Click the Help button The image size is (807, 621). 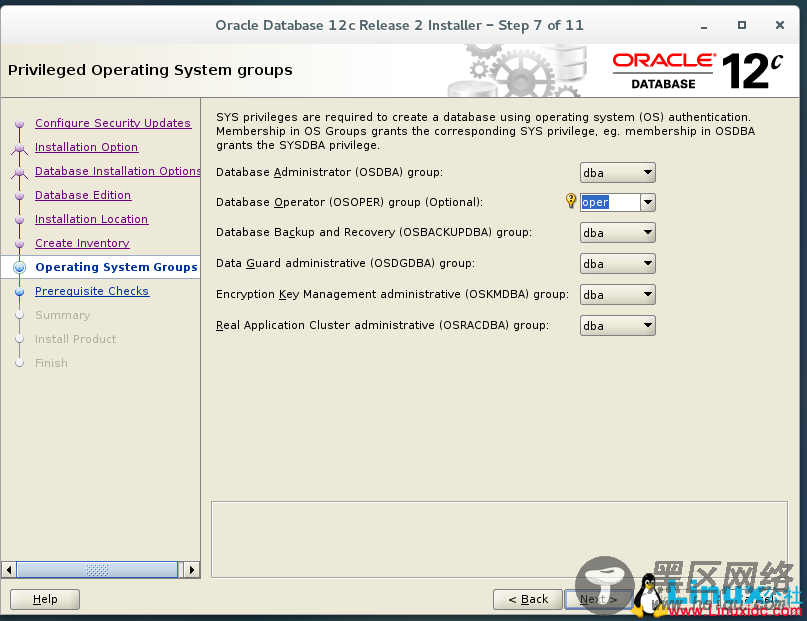click(x=45, y=599)
